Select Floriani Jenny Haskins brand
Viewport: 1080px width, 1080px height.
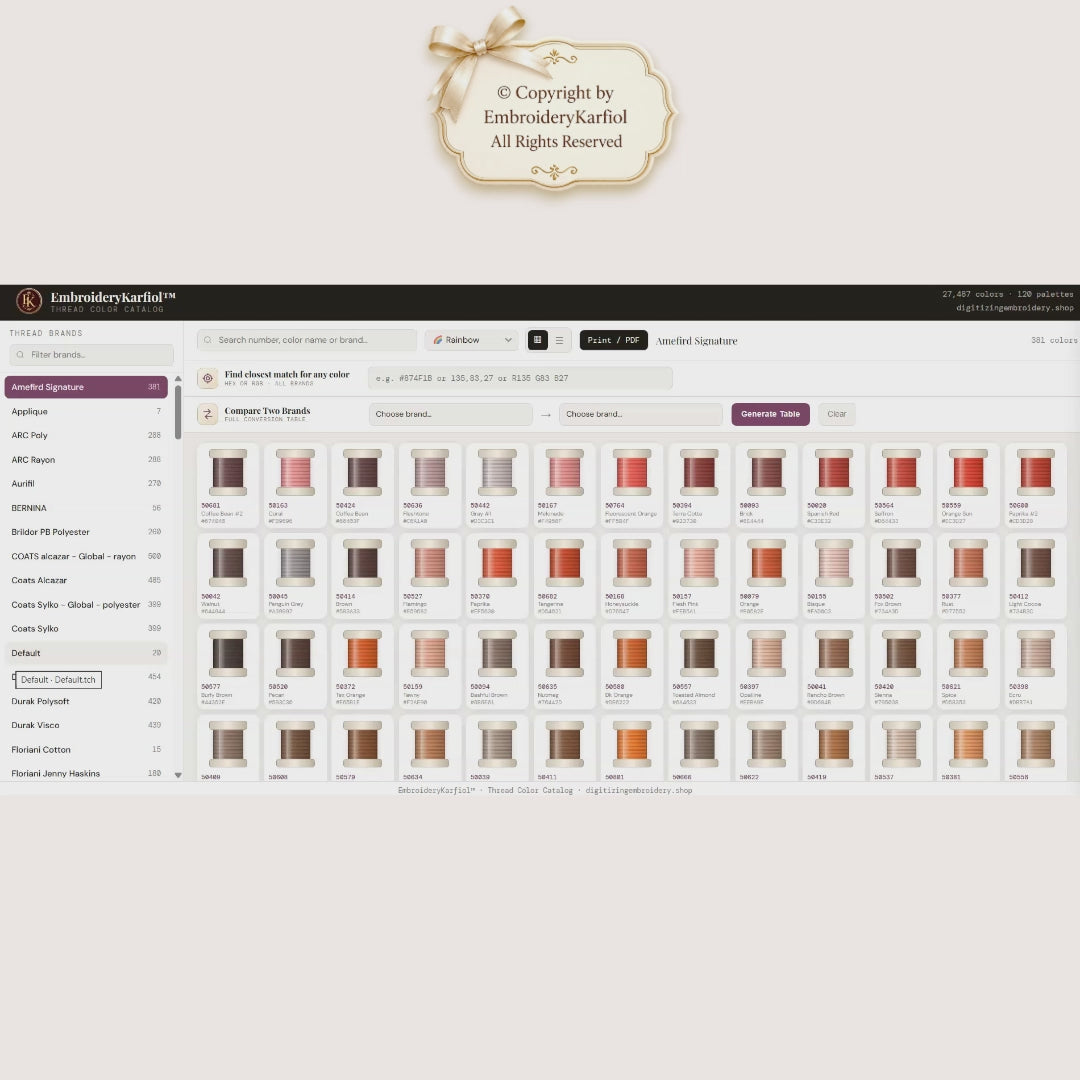tap(86, 773)
